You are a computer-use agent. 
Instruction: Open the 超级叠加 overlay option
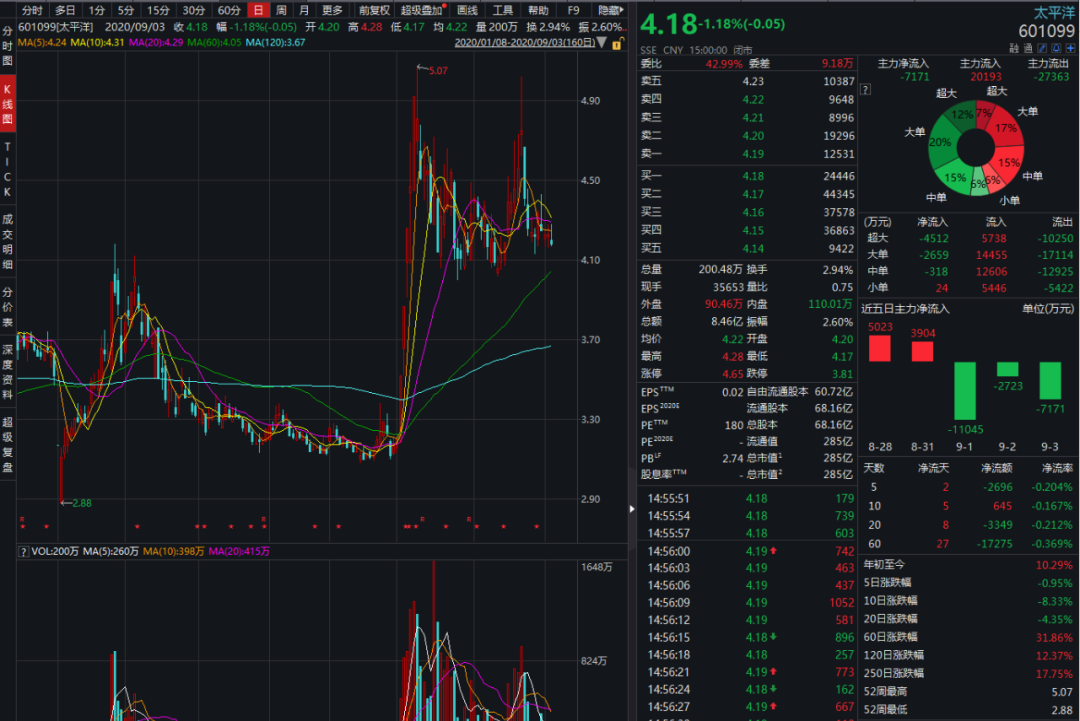pyautogui.click(x=422, y=10)
